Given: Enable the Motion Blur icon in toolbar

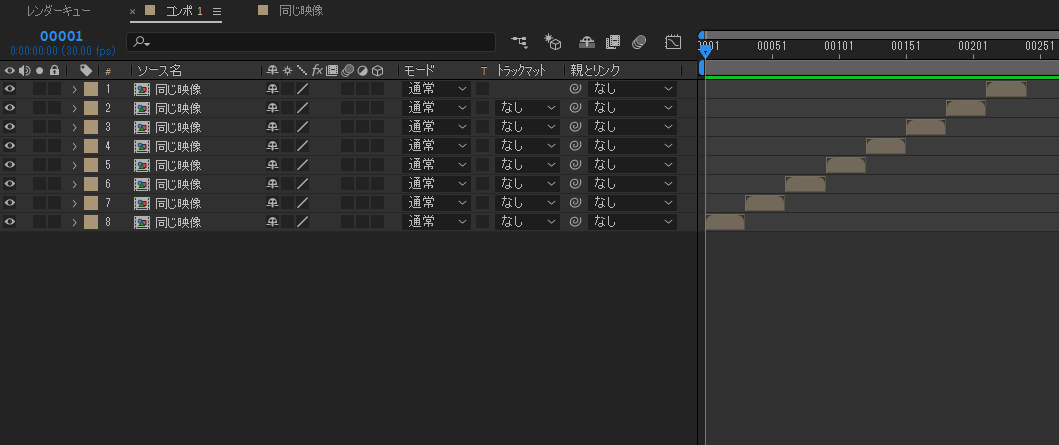Looking at the screenshot, I should (x=640, y=42).
